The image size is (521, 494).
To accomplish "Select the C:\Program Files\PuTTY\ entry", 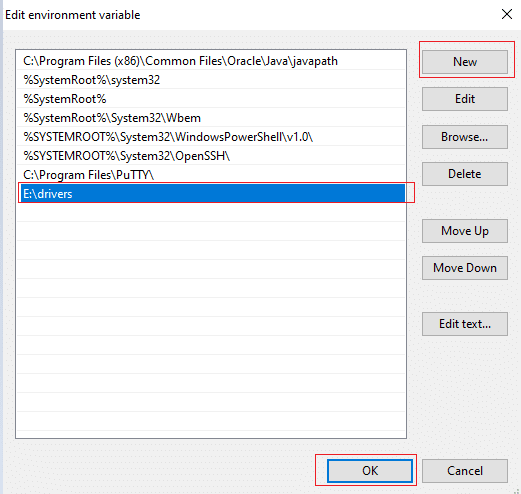I will coord(211,175).
